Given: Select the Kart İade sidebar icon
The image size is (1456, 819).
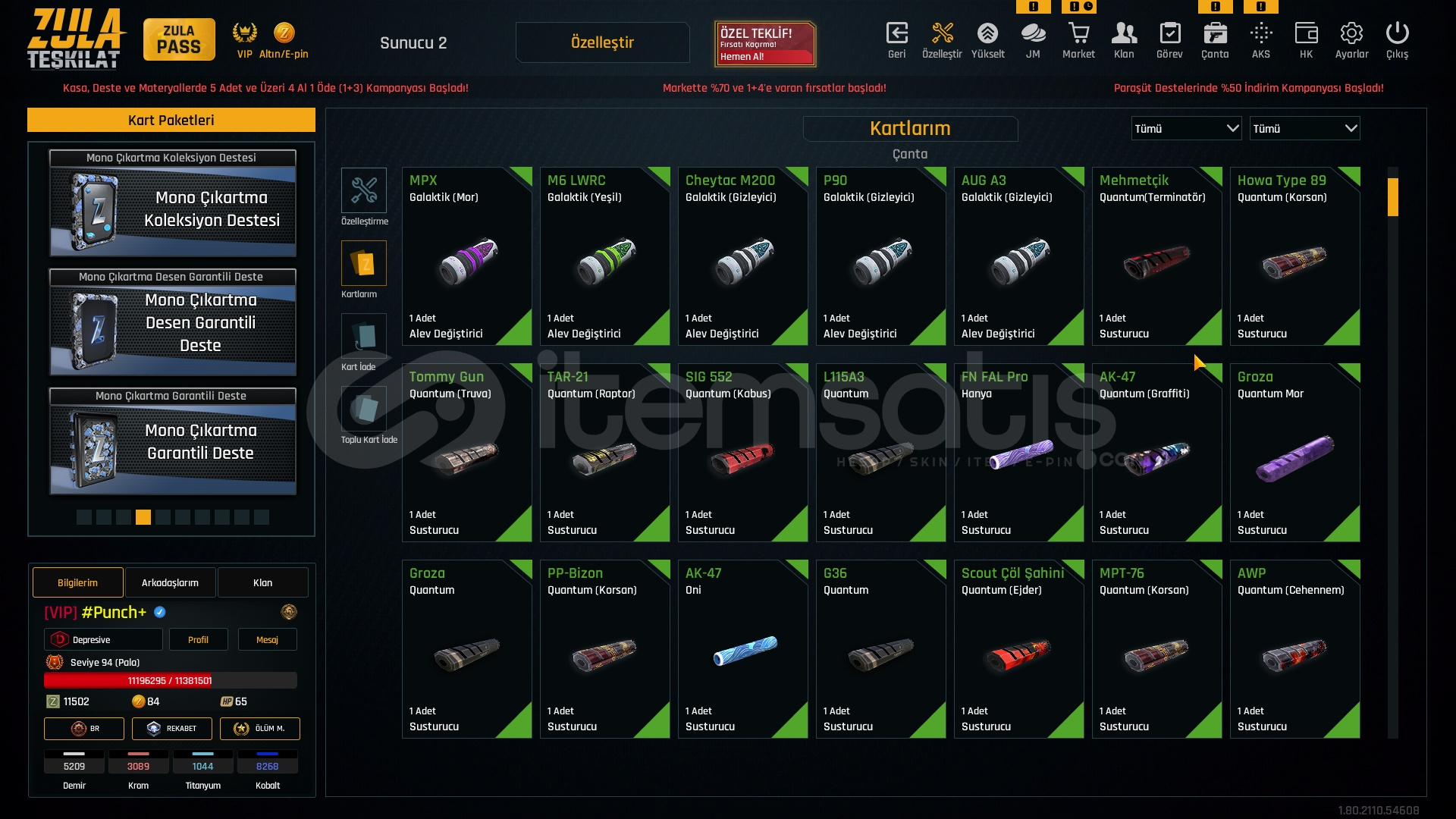Looking at the screenshot, I should click(x=364, y=335).
